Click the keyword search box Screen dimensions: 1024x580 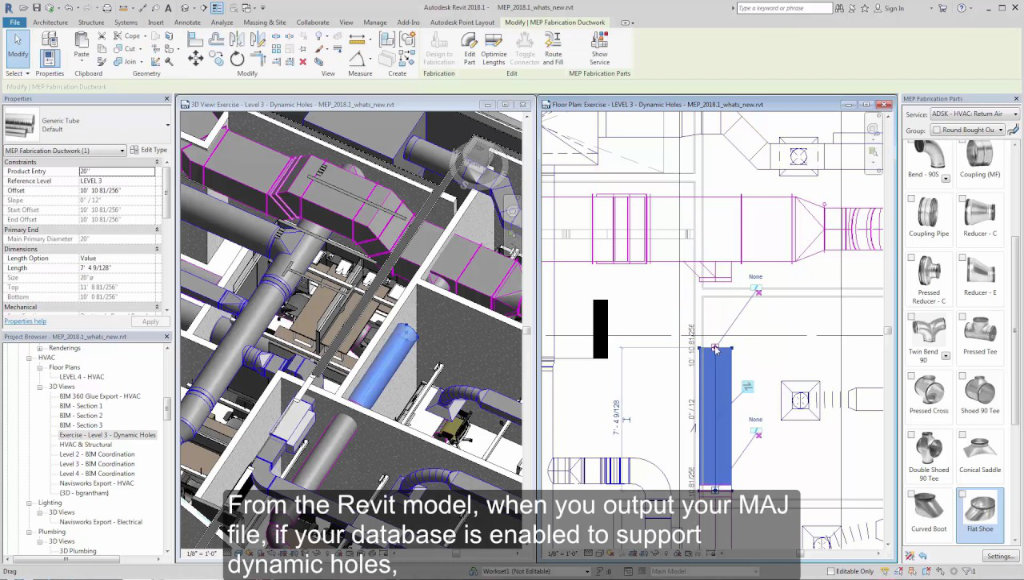coord(784,8)
